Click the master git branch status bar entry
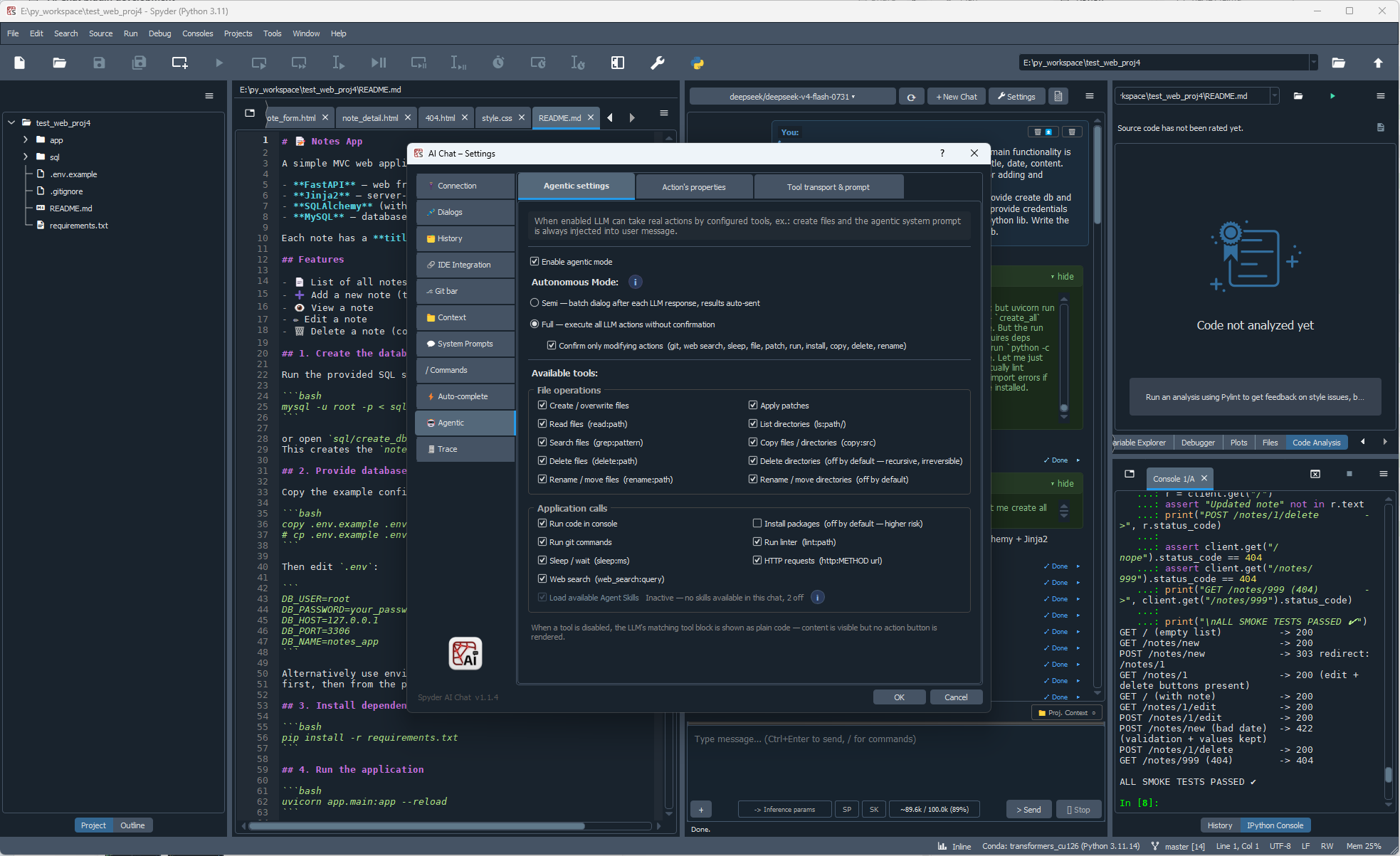The image size is (1400, 856). [x=1179, y=846]
